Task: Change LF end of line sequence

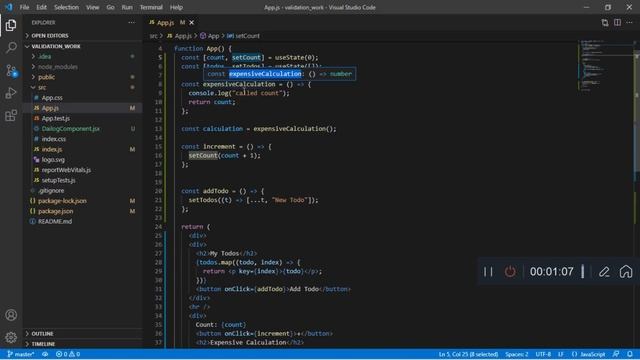Action: point(561,354)
